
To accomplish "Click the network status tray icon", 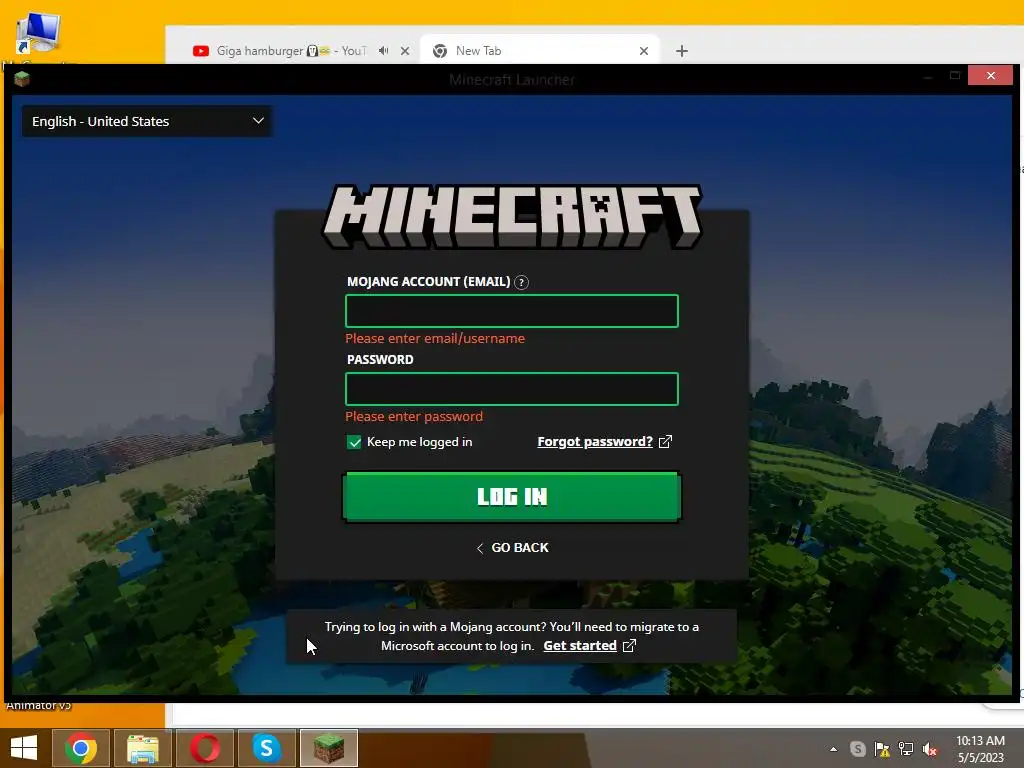I will (906, 749).
